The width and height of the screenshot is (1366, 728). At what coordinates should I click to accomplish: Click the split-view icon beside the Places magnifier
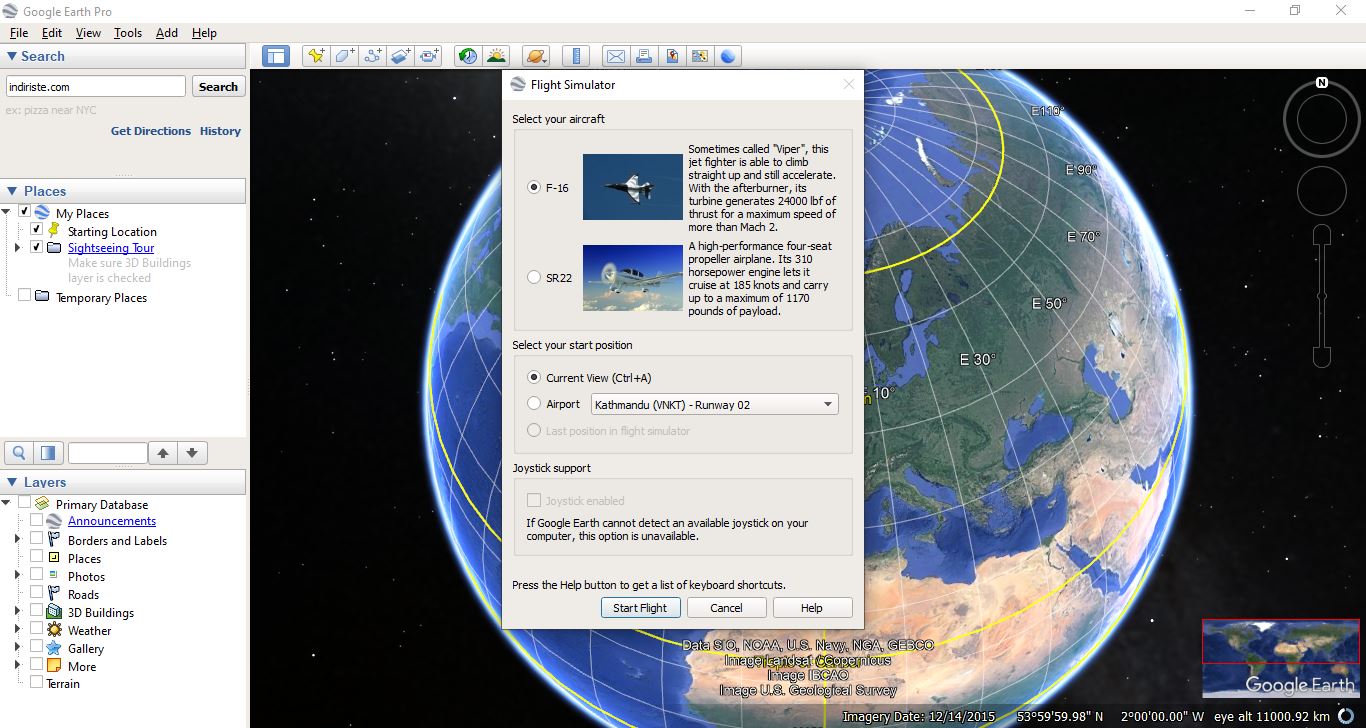[48, 453]
